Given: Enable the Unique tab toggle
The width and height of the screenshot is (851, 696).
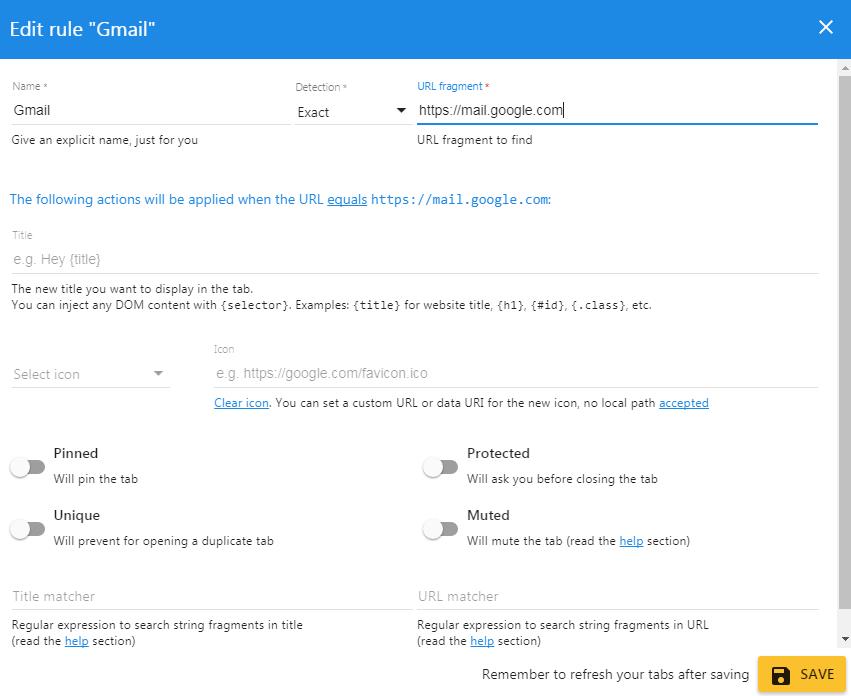Looking at the screenshot, I should [x=28, y=529].
